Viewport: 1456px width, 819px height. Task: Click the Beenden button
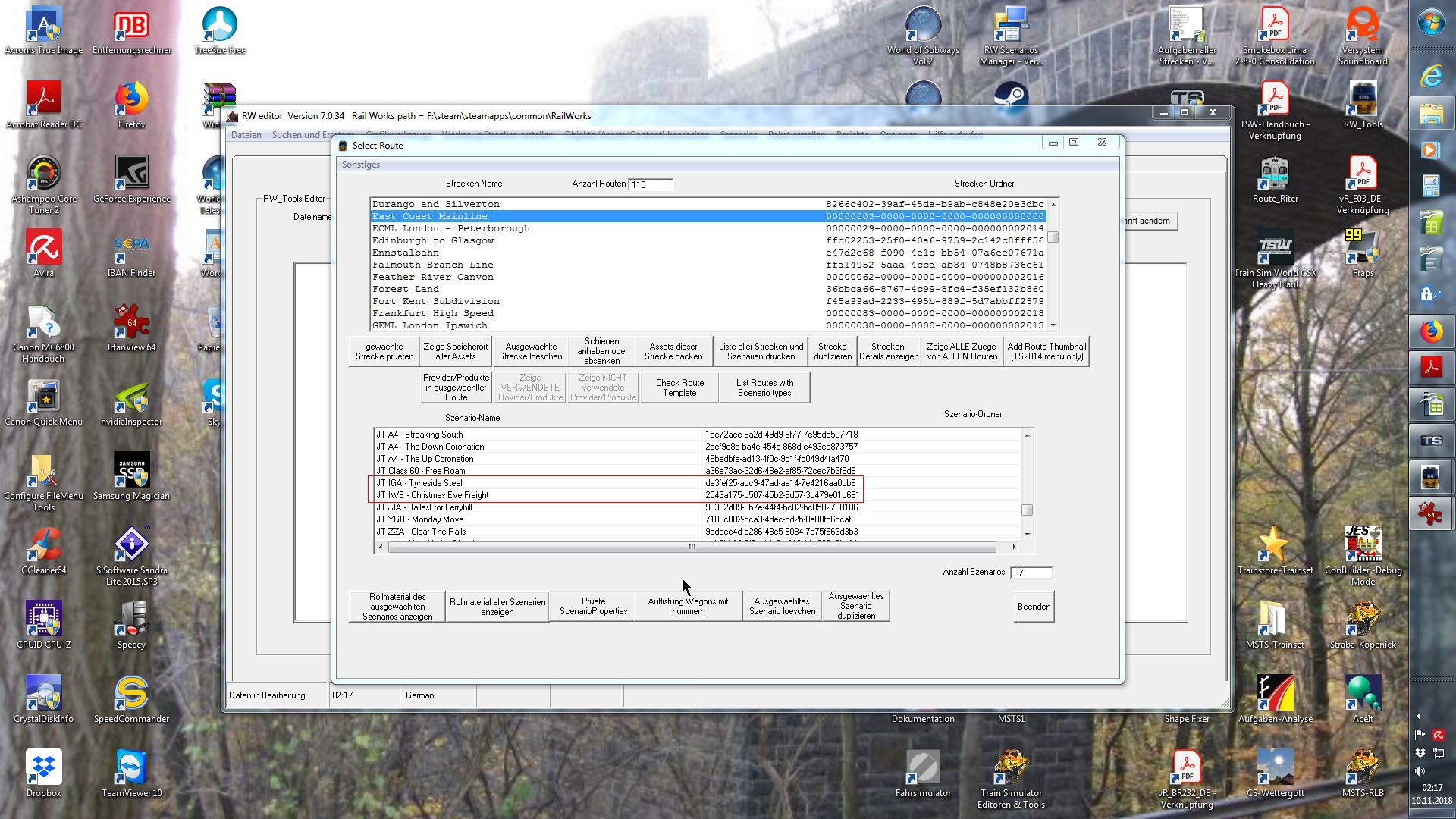tap(1034, 607)
